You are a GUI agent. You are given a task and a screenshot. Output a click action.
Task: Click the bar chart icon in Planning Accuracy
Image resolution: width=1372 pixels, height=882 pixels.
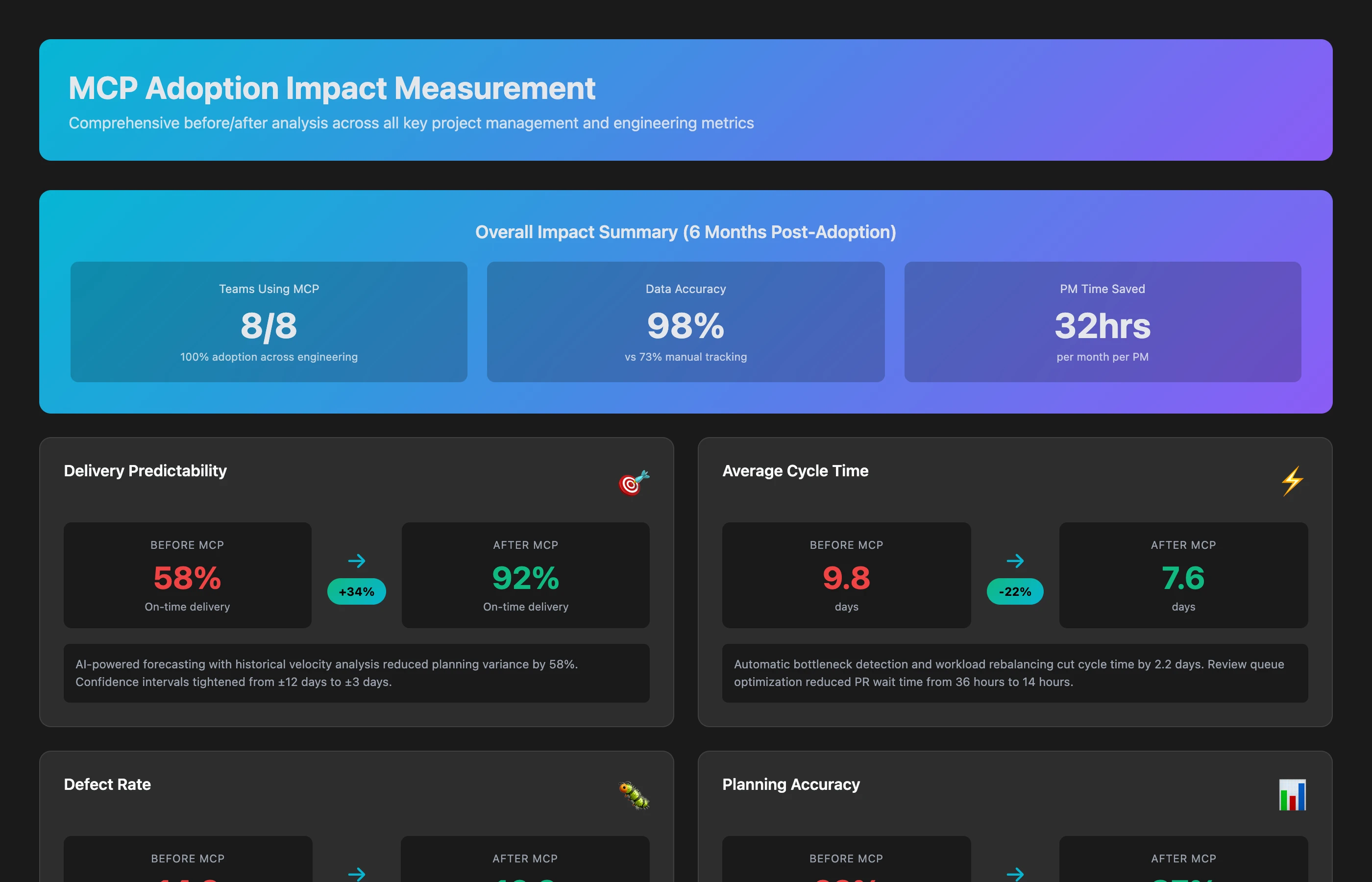(x=1293, y=795)
